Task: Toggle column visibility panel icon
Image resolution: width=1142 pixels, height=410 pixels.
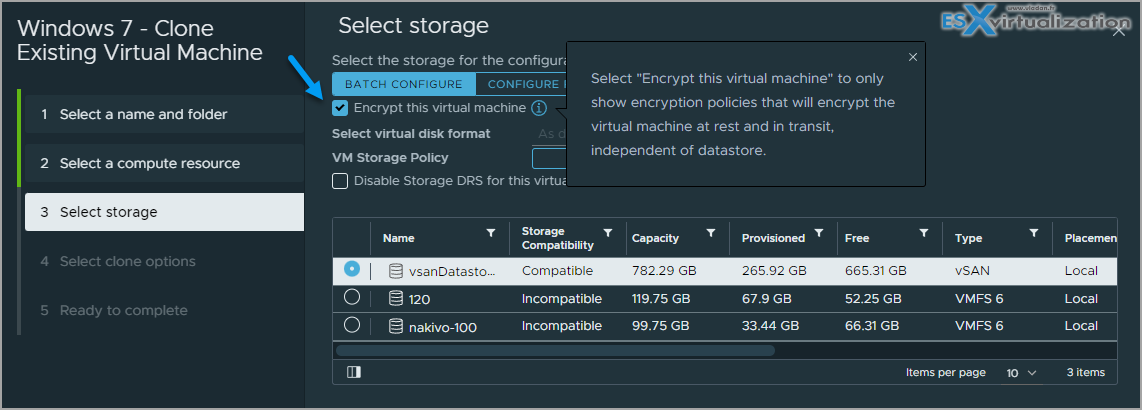Action: tap(353, 372)
